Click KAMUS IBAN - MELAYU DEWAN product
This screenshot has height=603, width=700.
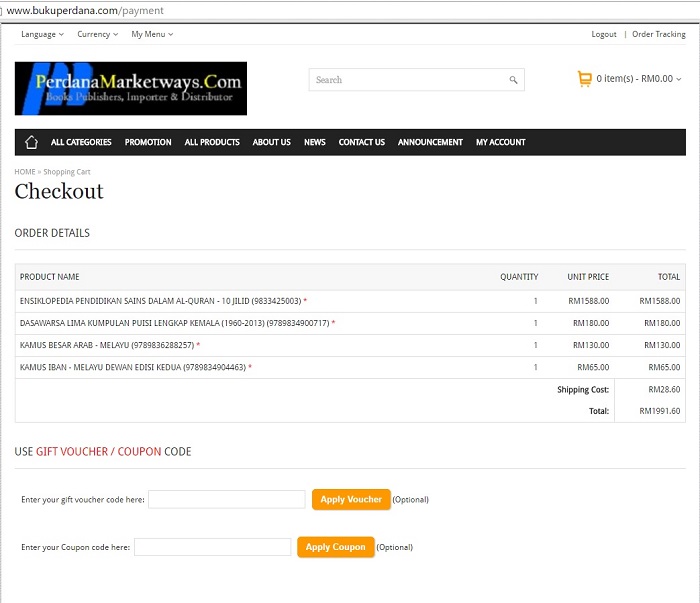click(x=133, y=367)
